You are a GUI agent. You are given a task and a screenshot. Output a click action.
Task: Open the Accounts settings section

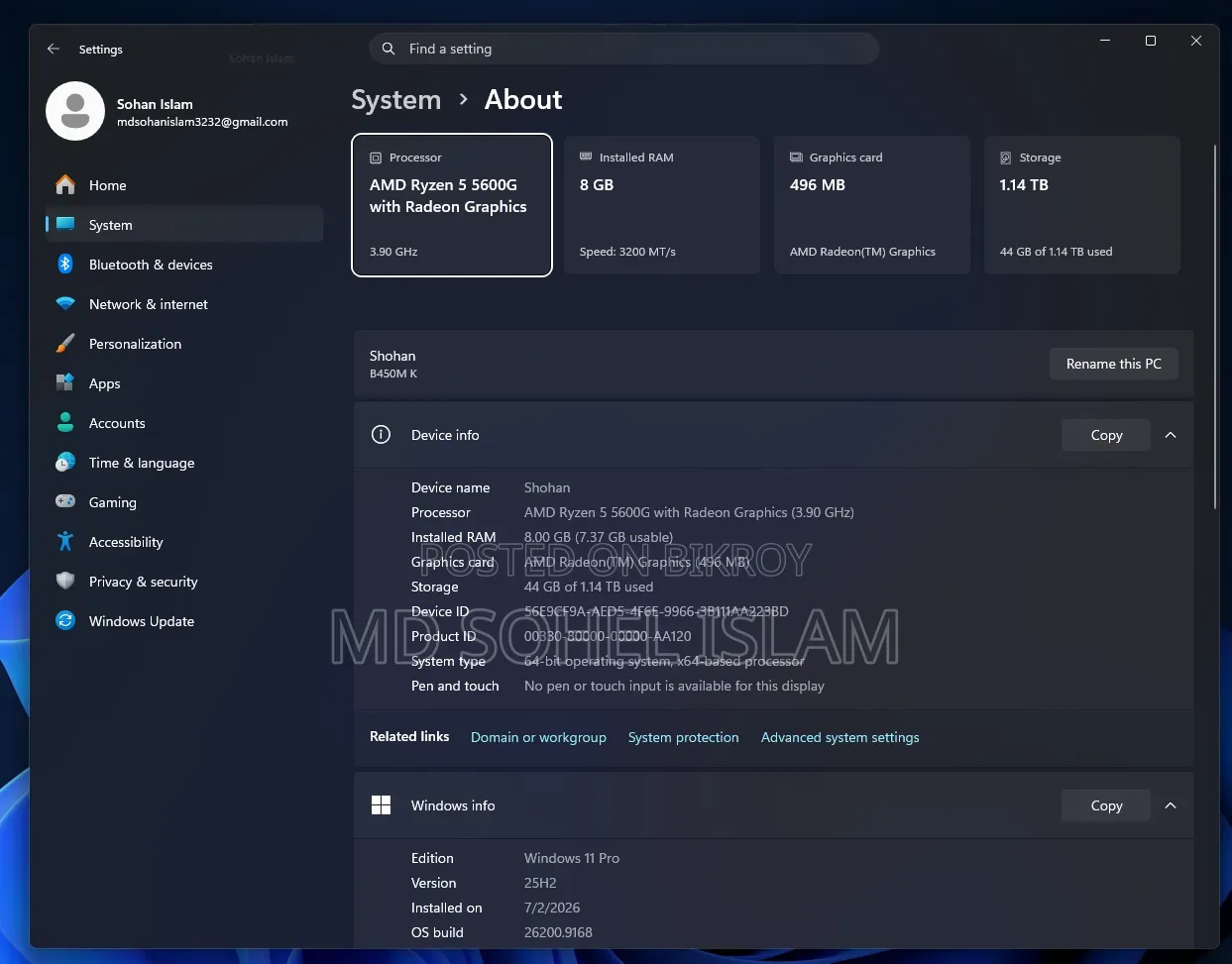184,423
